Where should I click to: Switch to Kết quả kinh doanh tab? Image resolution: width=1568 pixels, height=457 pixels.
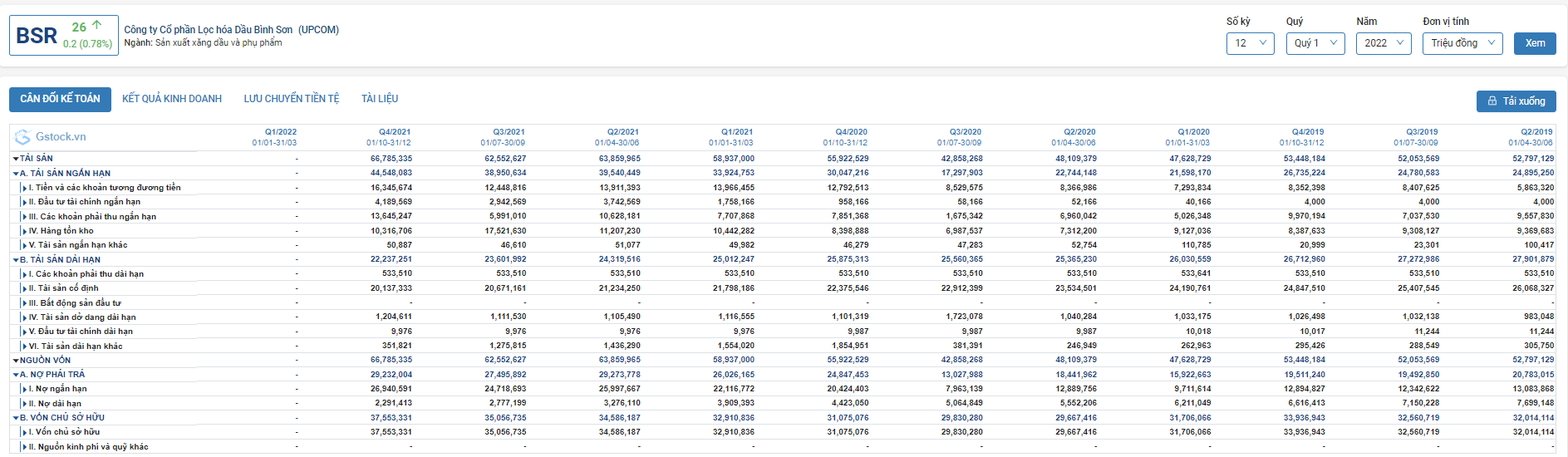click(x=172, y=99)
